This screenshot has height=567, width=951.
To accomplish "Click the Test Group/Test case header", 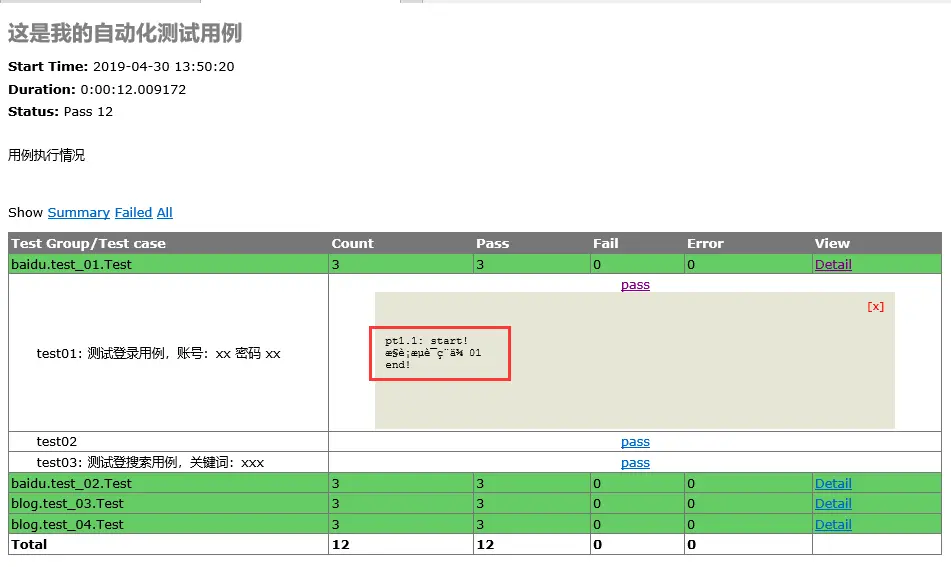I will [89, 243].
